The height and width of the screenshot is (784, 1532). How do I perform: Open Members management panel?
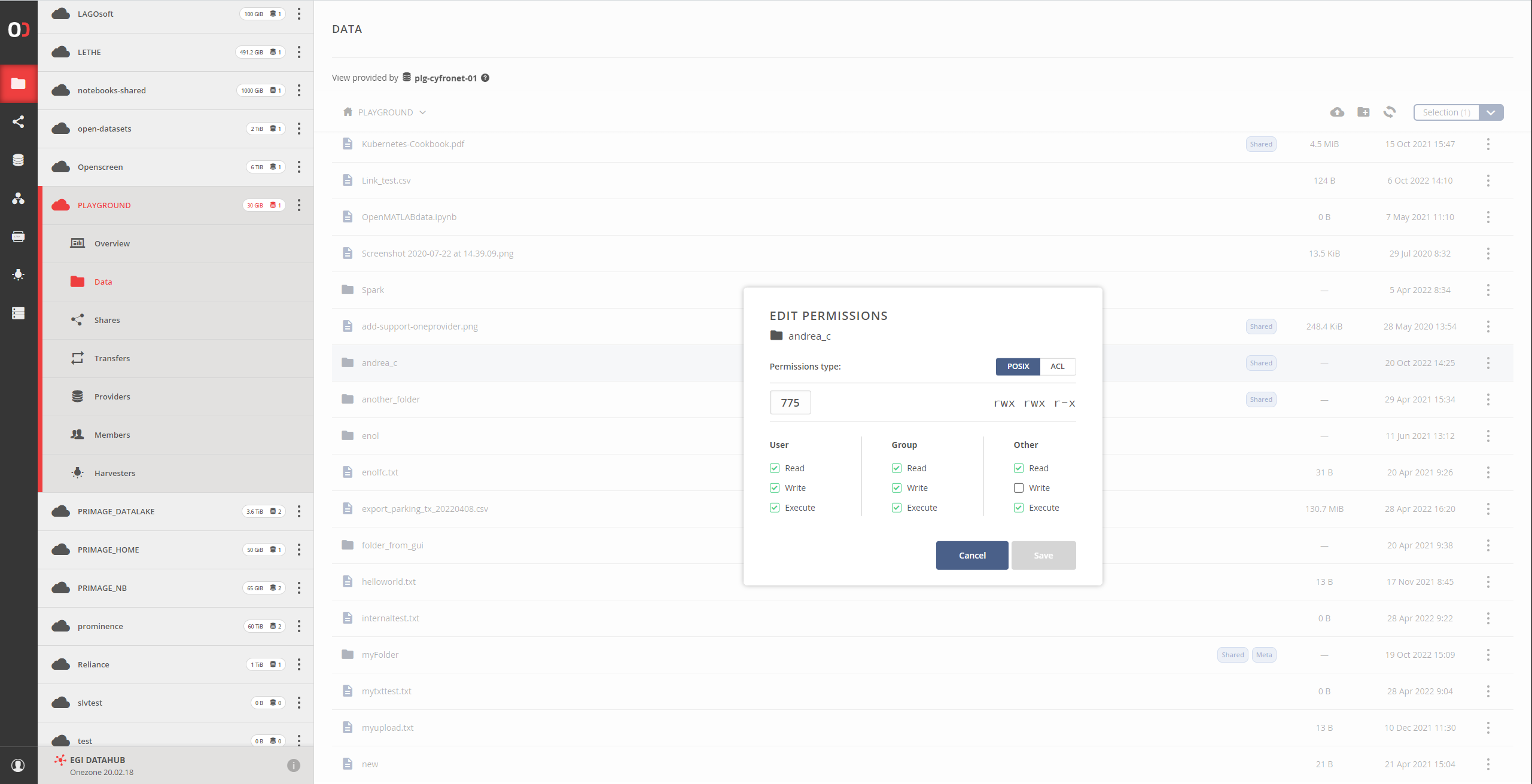[x=114, y=434]
